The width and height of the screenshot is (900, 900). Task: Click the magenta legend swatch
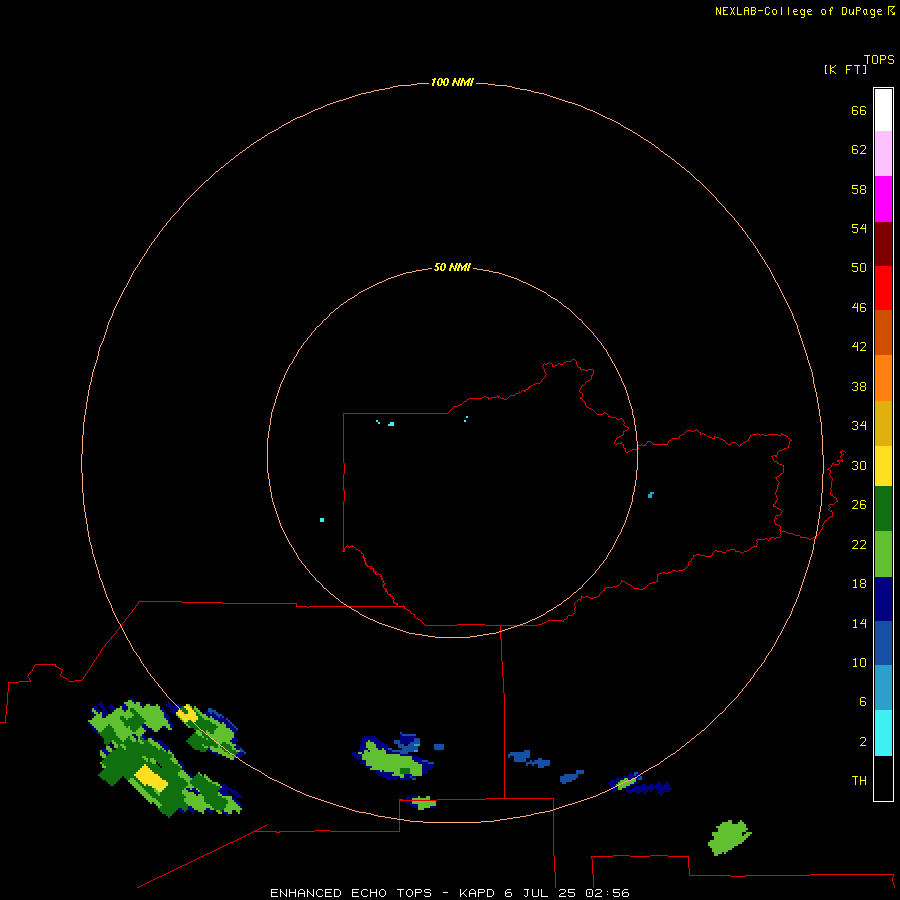[883, 199]
